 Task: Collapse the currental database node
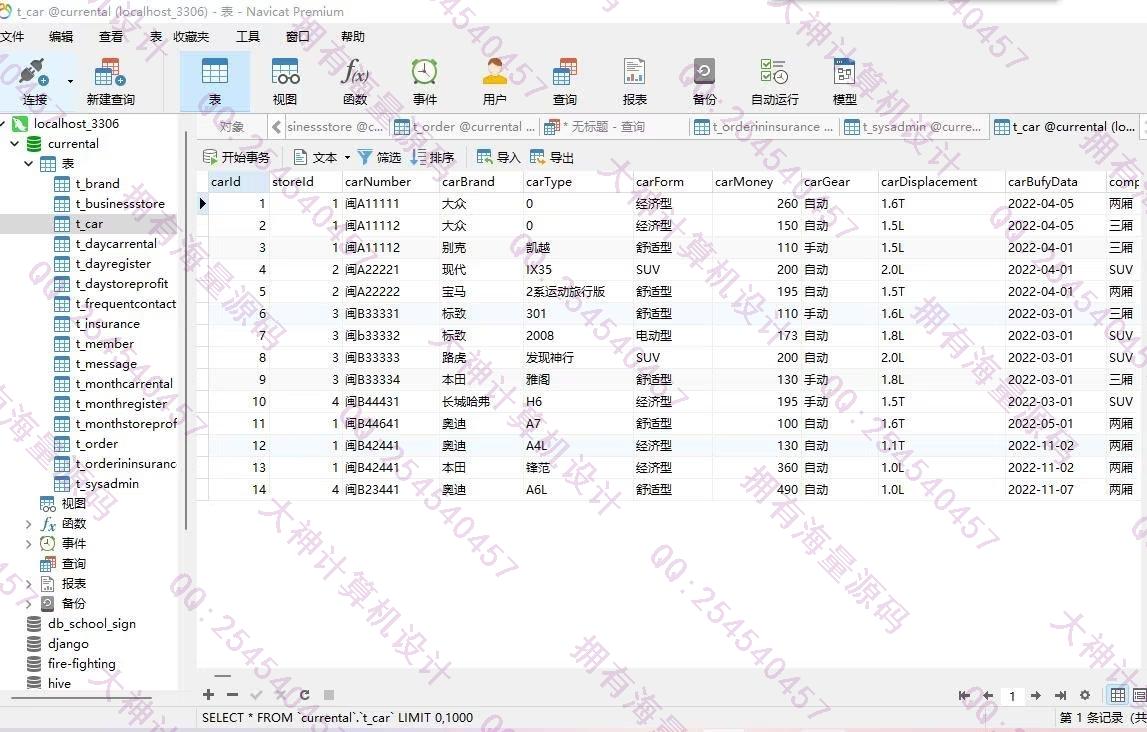tap(15, 143)
